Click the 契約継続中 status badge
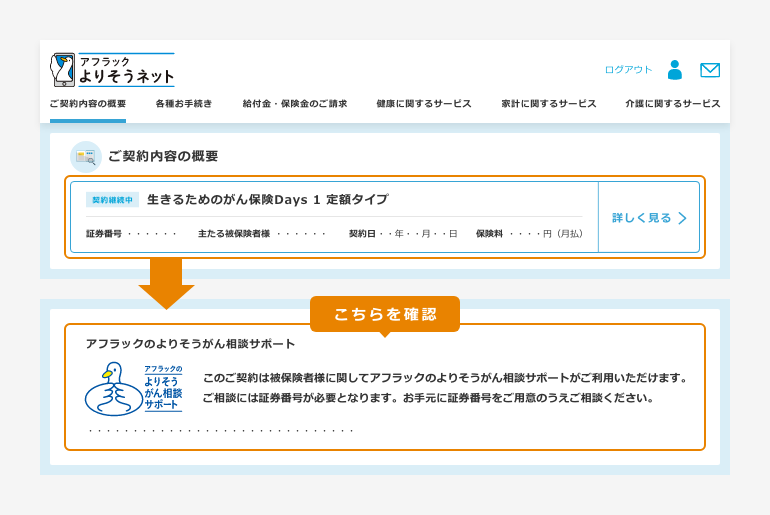The image size is (770, 515). pos(112,200)
